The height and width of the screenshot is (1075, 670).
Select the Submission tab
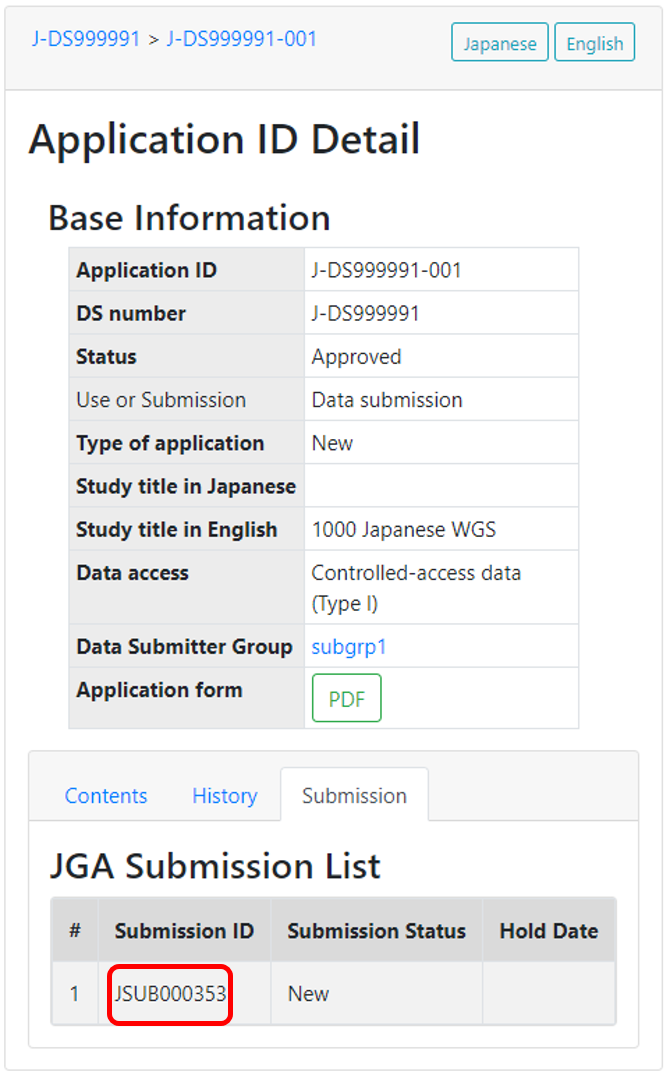(354, 796)
